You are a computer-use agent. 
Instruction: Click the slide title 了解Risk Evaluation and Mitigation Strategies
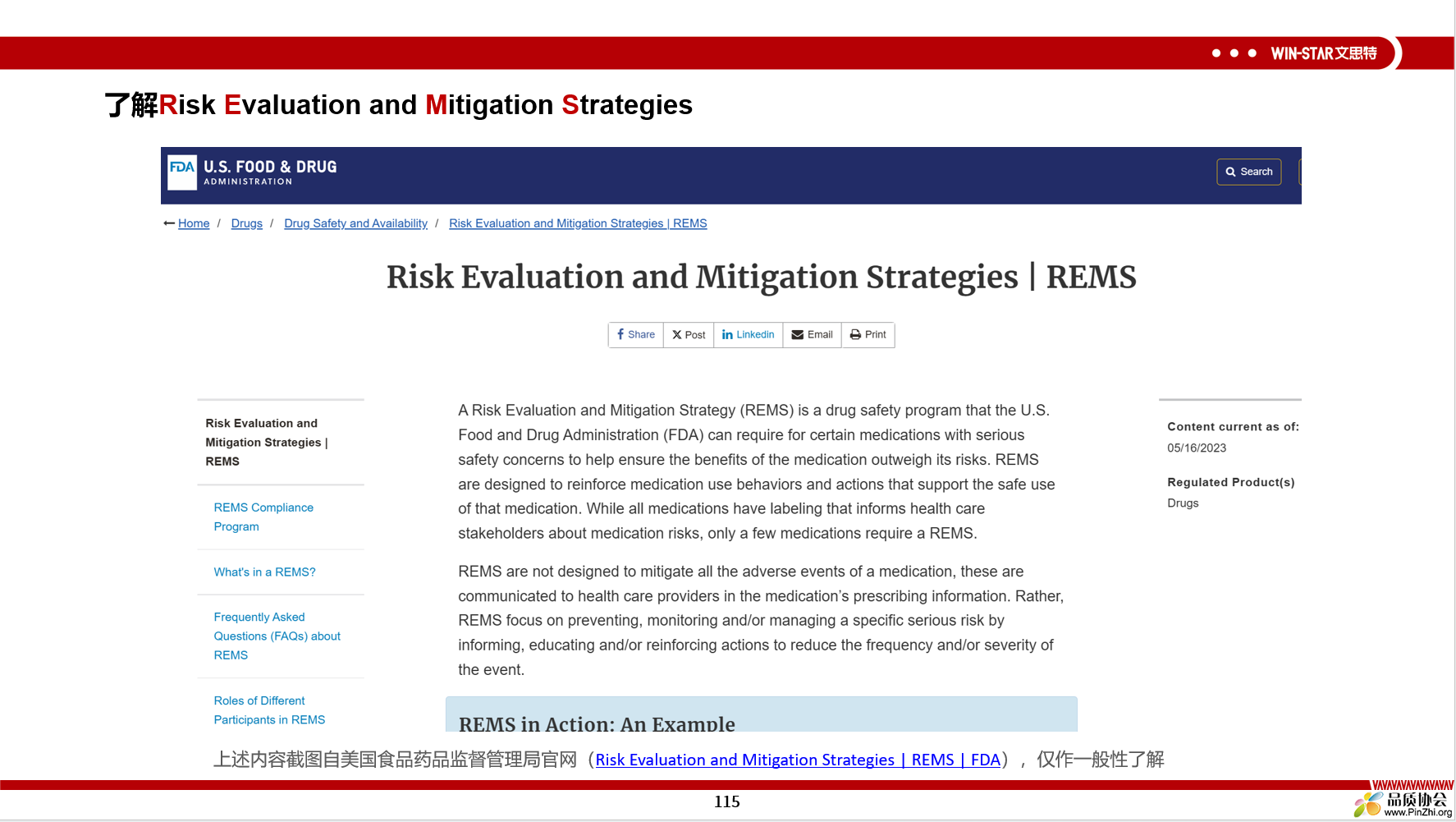tap(399, 105)
